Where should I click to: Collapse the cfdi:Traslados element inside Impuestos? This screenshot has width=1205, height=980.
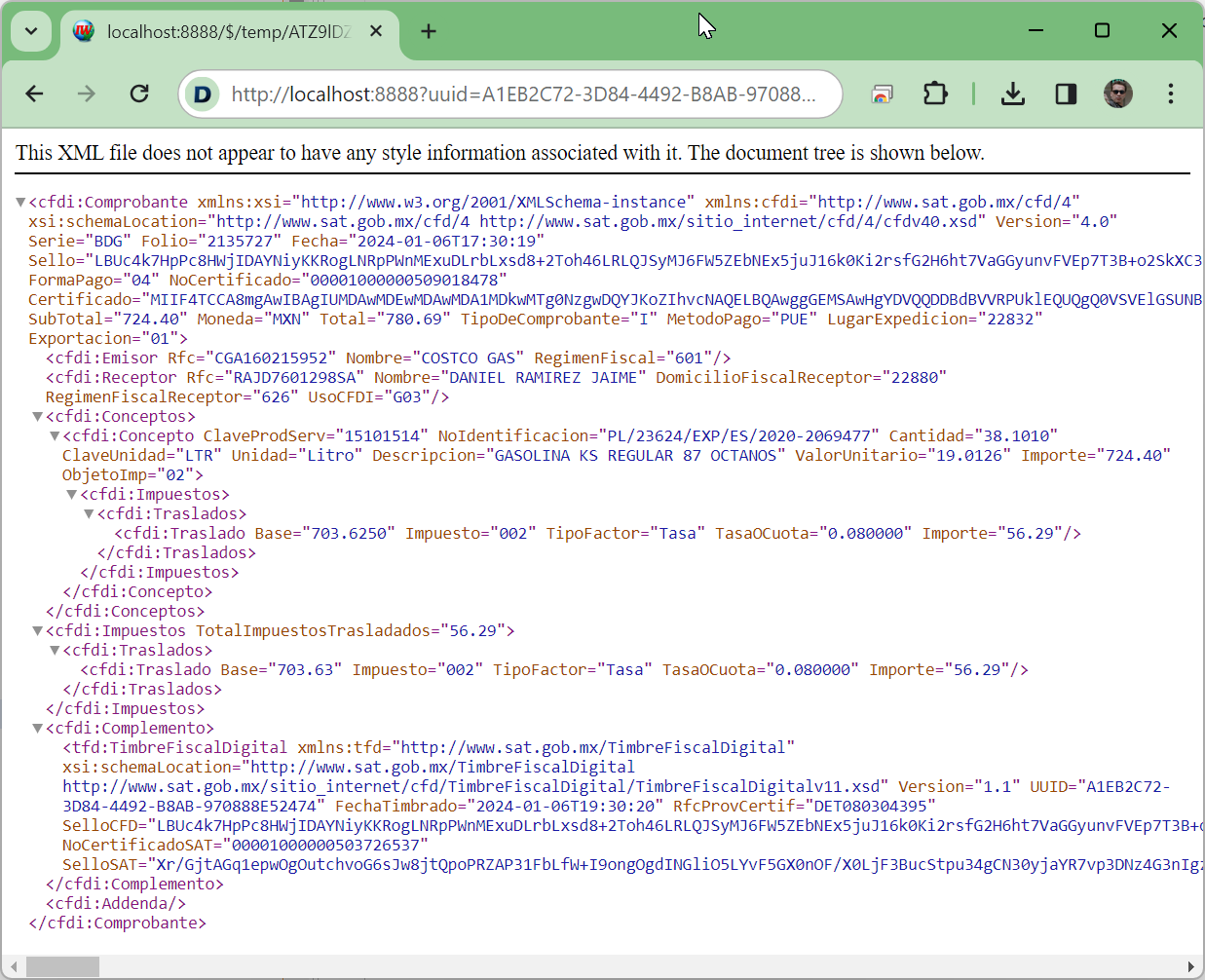pyautogui.click(x=56, y=650)
